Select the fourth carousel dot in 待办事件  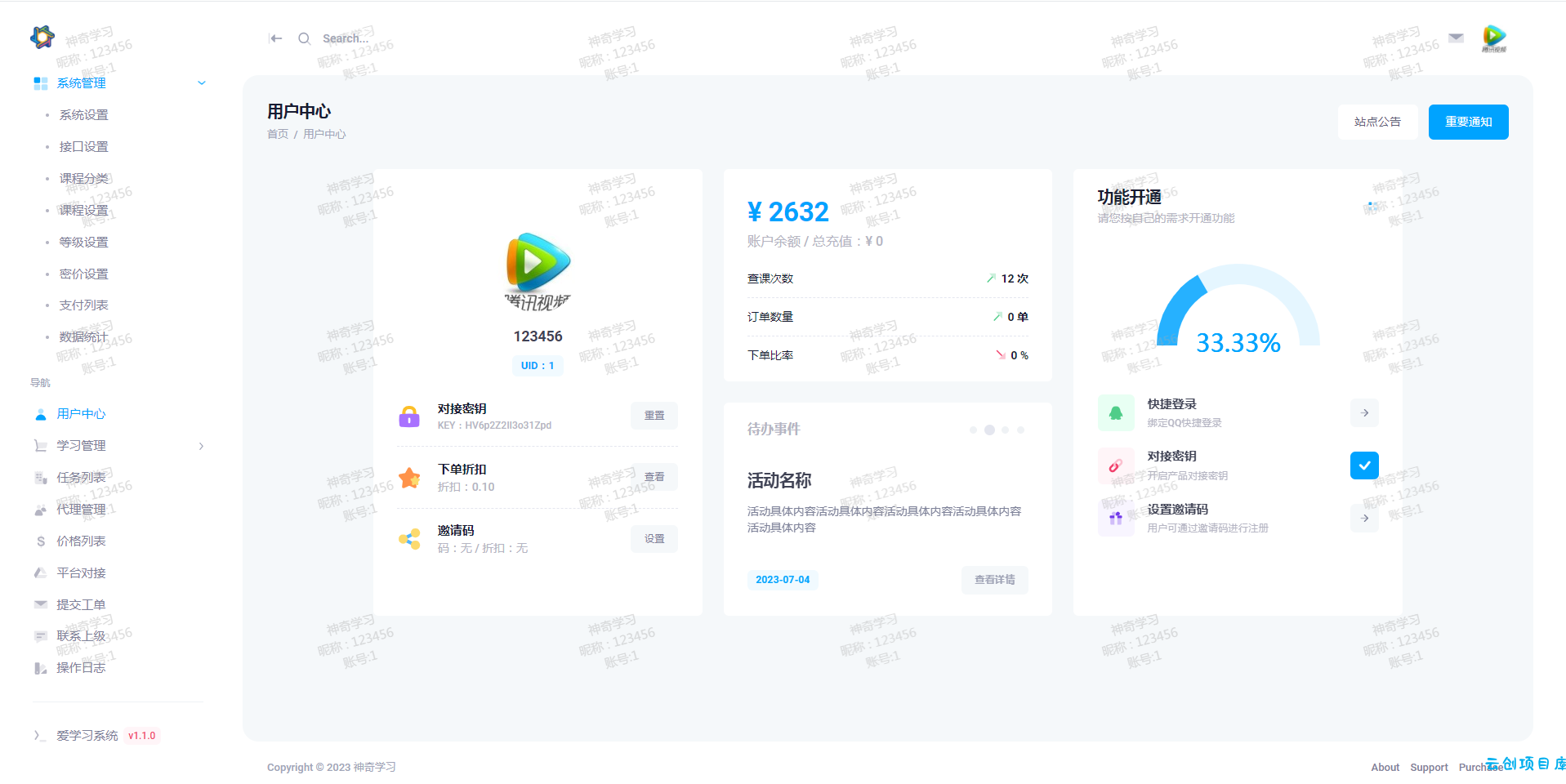pos(1021,430)
